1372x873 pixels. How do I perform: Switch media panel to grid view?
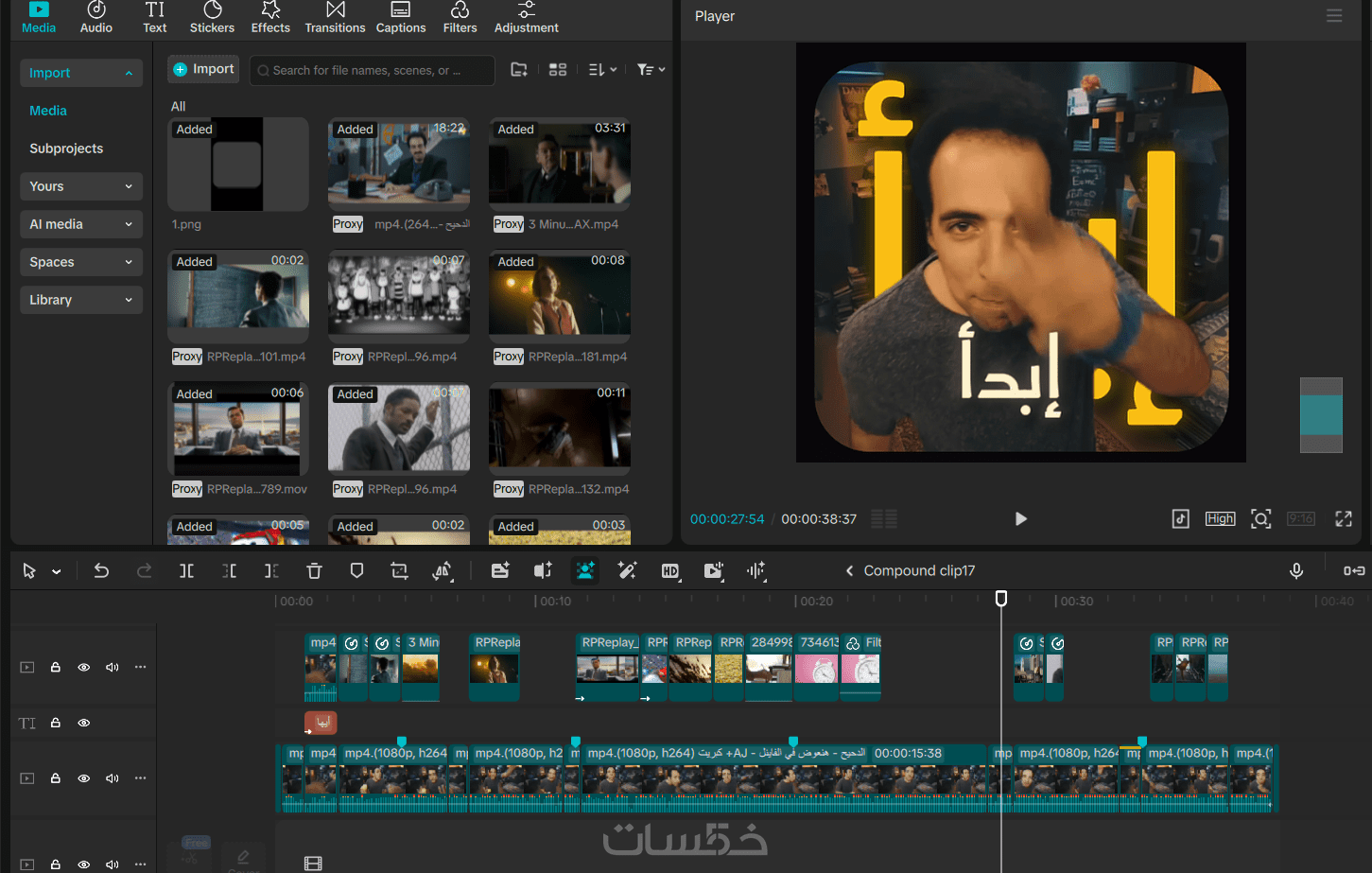[558, 70]
